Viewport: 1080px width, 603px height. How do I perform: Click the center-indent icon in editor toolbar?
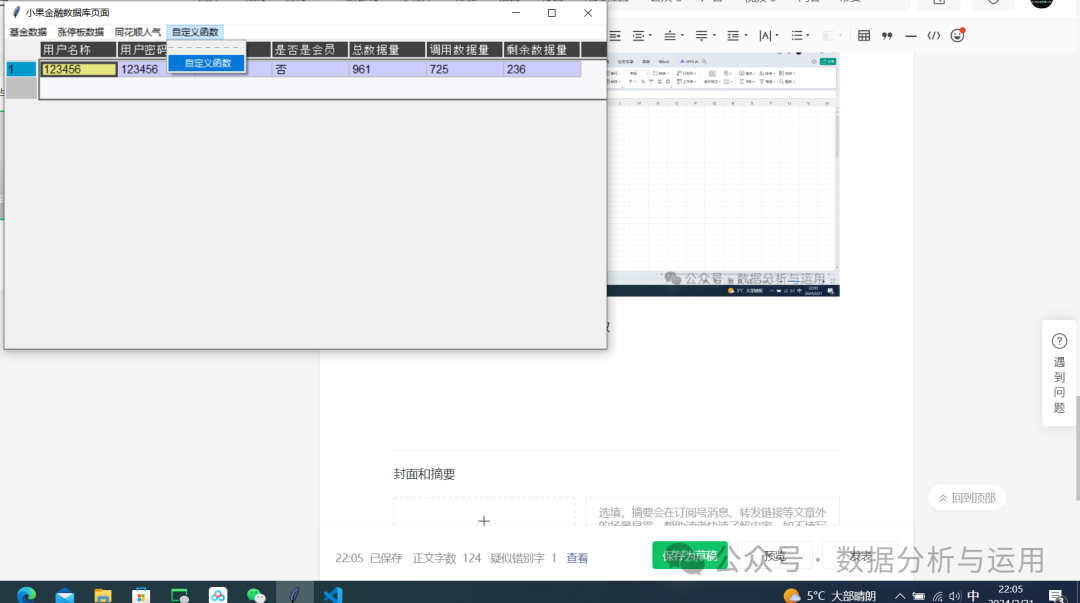point(638,36)
